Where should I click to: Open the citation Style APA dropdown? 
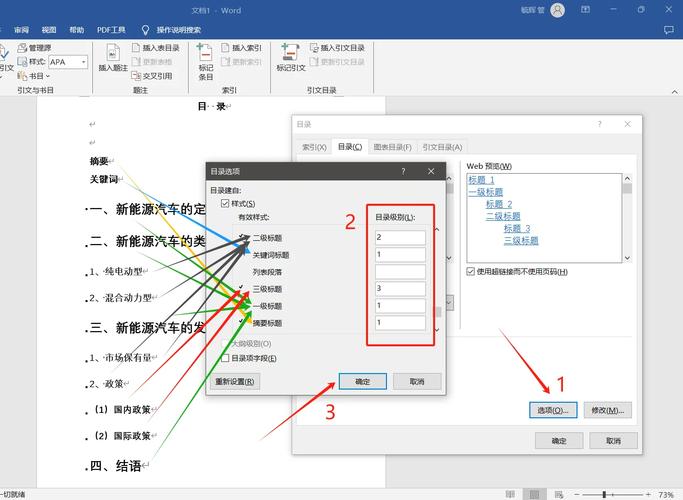coord(83,62)
